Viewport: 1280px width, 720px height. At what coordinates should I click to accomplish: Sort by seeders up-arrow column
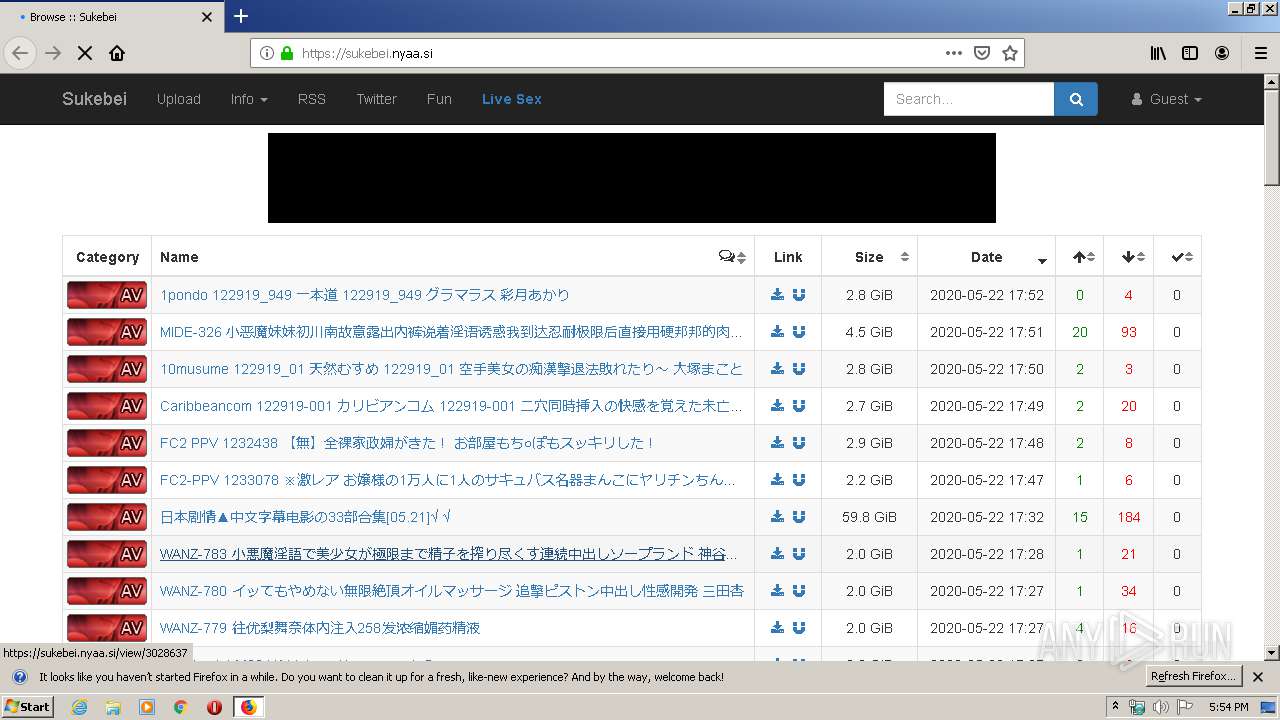coord(1080,257)
